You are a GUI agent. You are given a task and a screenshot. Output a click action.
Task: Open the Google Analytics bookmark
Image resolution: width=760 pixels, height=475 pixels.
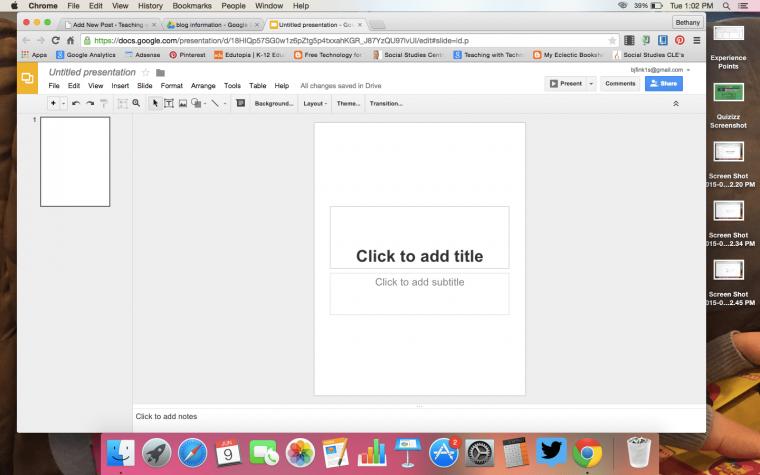tap(86, 55)
